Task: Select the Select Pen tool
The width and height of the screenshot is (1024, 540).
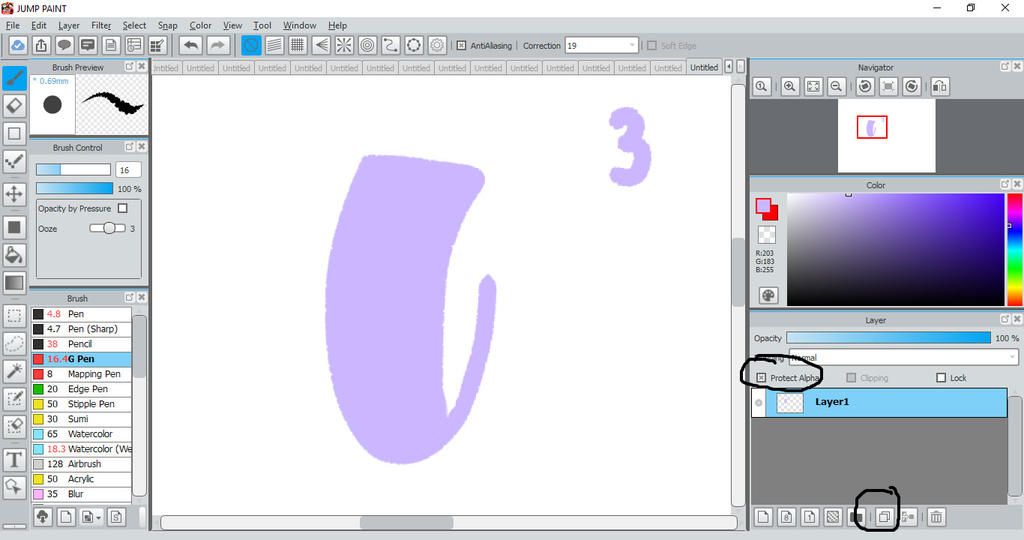Action: 14,398
